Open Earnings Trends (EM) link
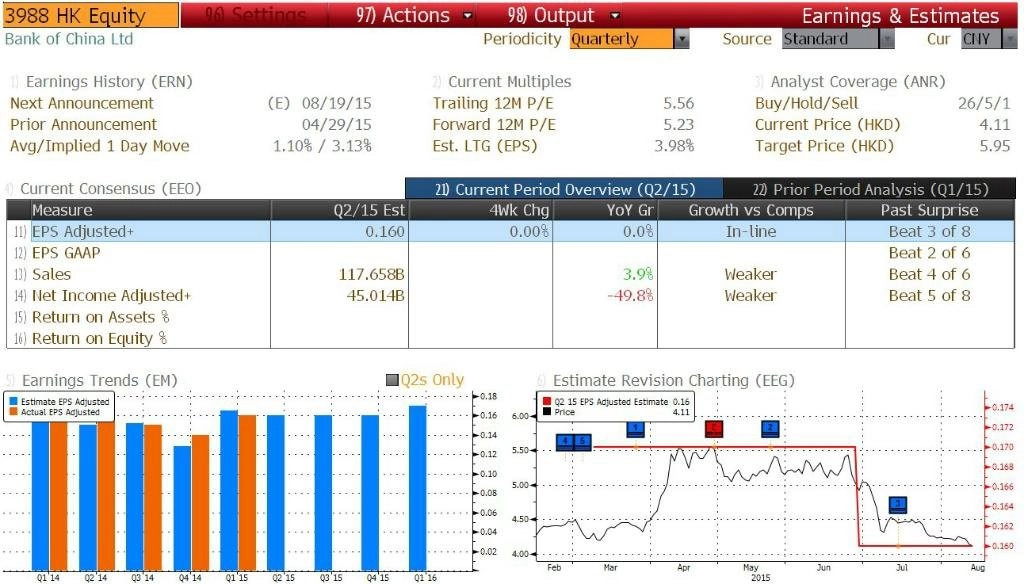The height and width of the screenshot is (584, 1024). 99,380
